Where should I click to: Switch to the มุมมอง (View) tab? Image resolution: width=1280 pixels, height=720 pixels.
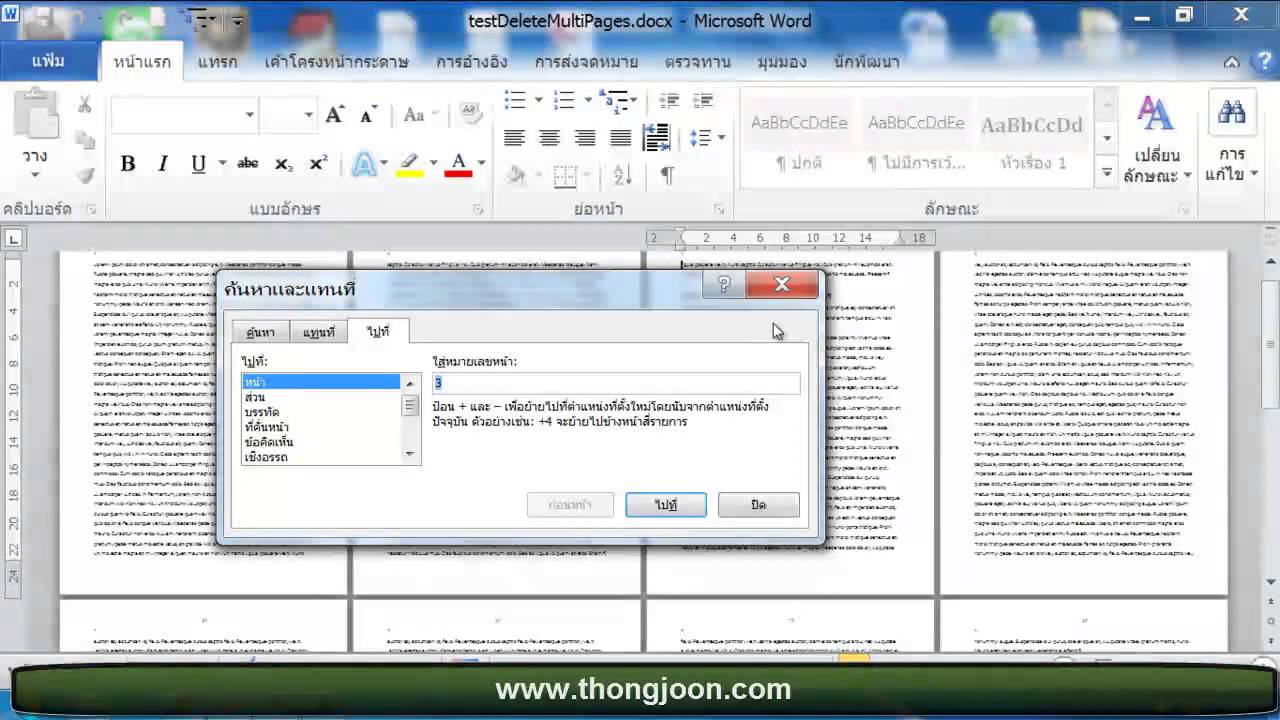tap(782, 62)
